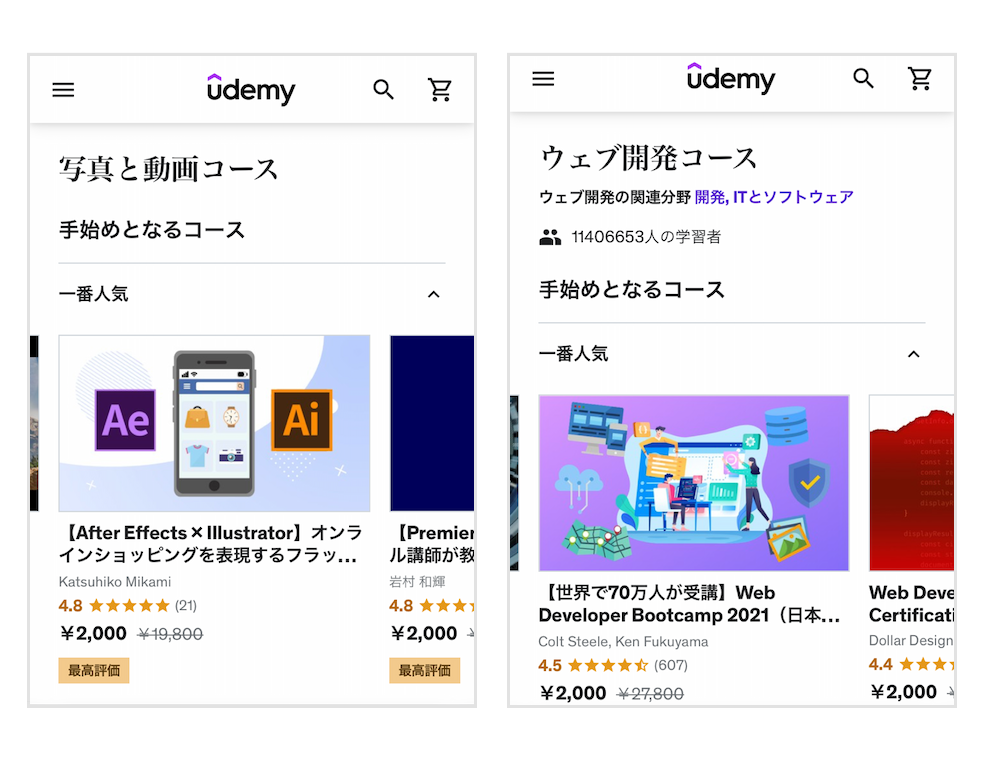Click original price ¥27,800 strikethrough

point(650,694)
